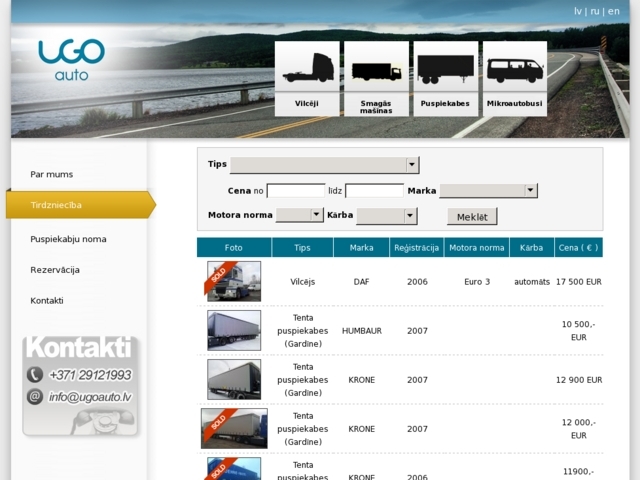This screenshot has width=640, height=480.
Task: Click the HUMBAUR row type description
Action: point(303,331)
